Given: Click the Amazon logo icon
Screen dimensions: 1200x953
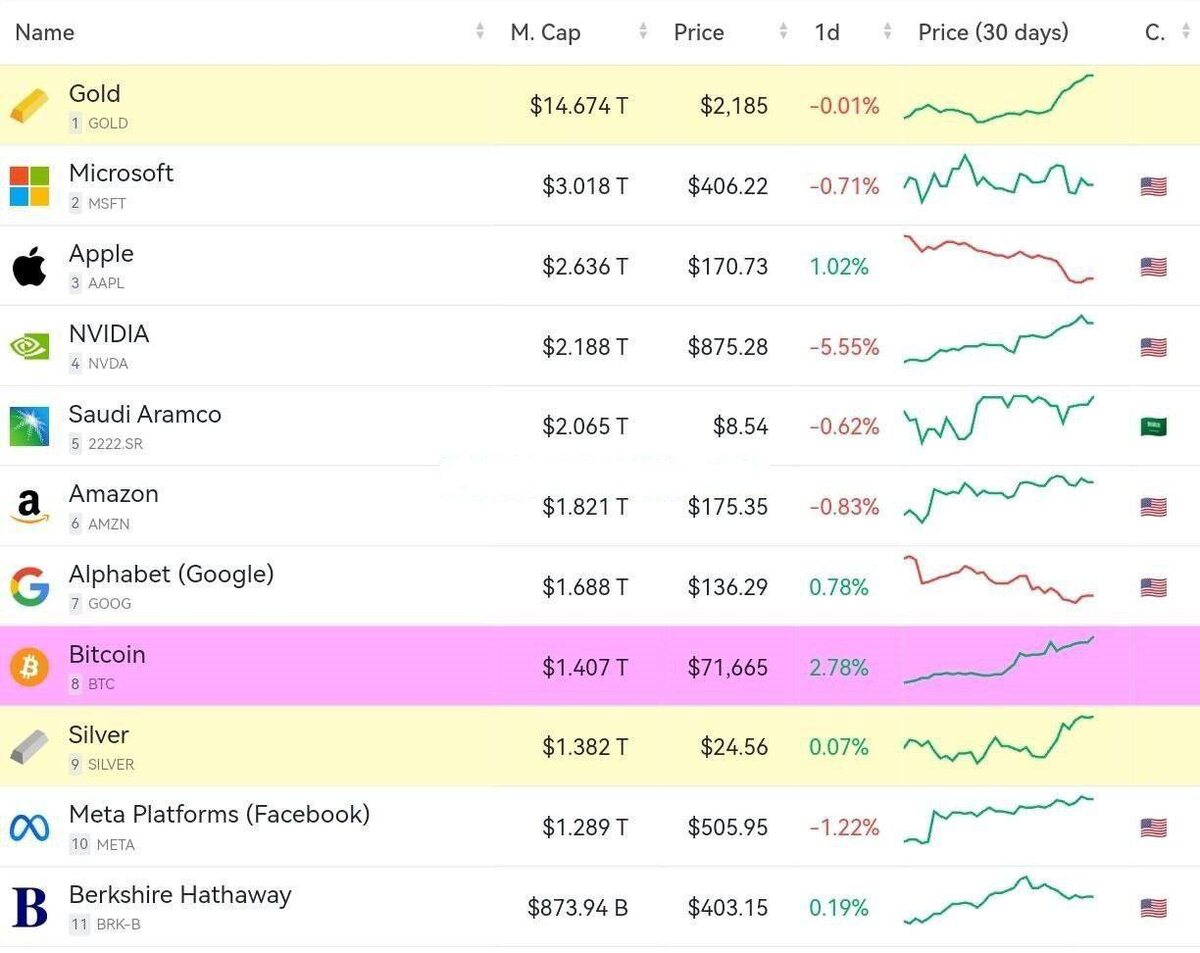Looking at the screenshot, I should tap(29, 507).
